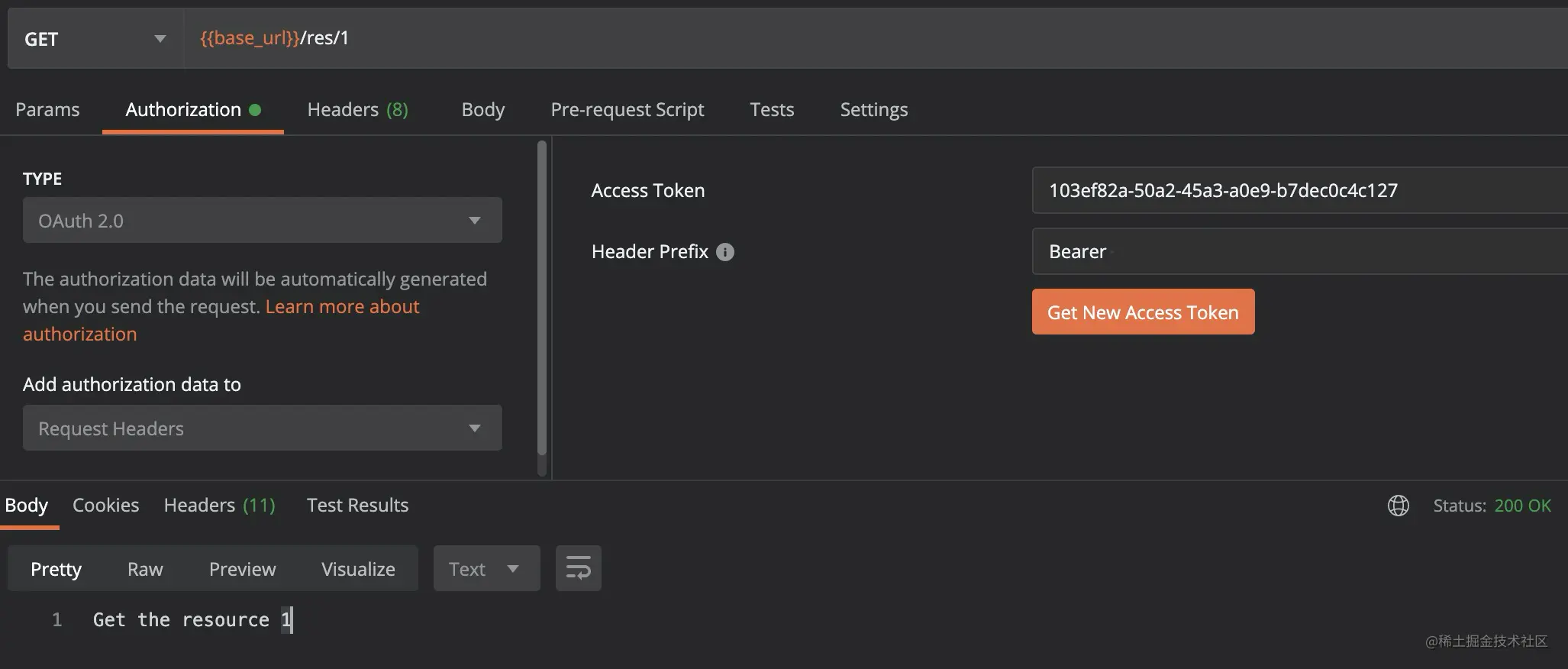Click the Access Token input field
1568x669 pixels.
[x=1299, y=190]
